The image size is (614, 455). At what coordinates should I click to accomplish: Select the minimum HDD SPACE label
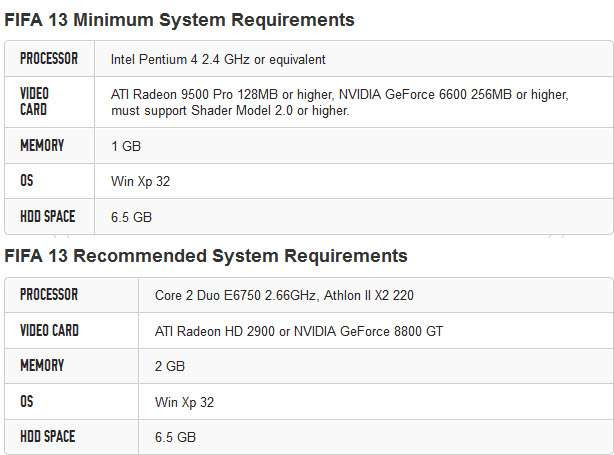[47, 216]
